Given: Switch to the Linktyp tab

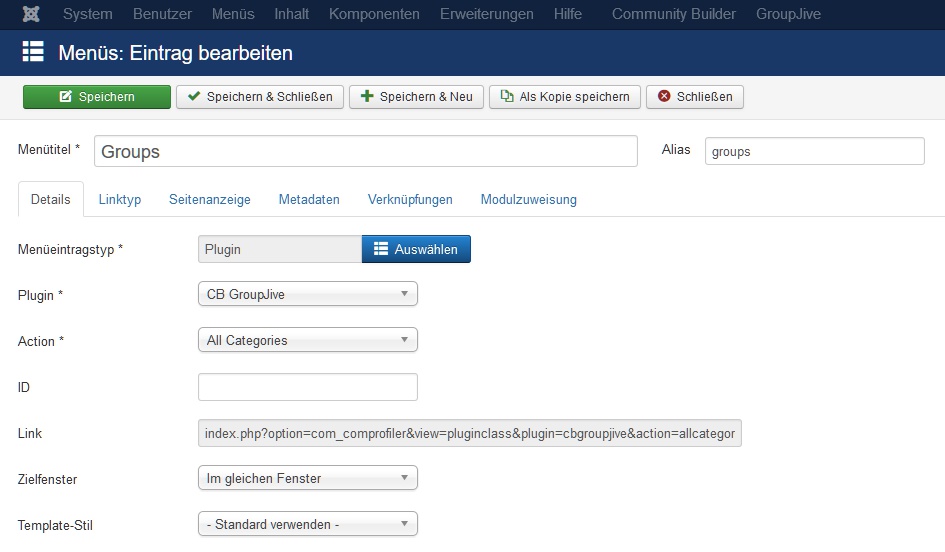Looking at the screenshot, I should pos(120,199).
